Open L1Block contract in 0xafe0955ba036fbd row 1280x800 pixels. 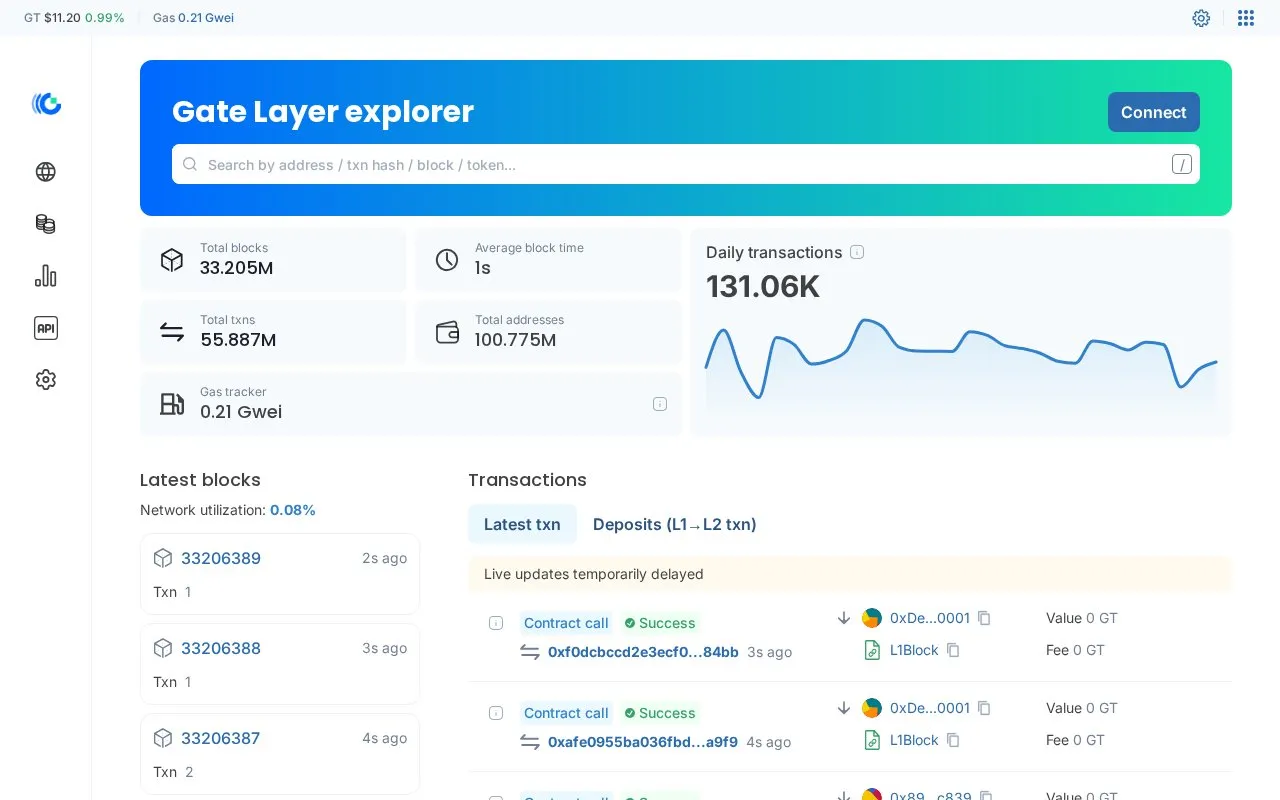point(914,740)
